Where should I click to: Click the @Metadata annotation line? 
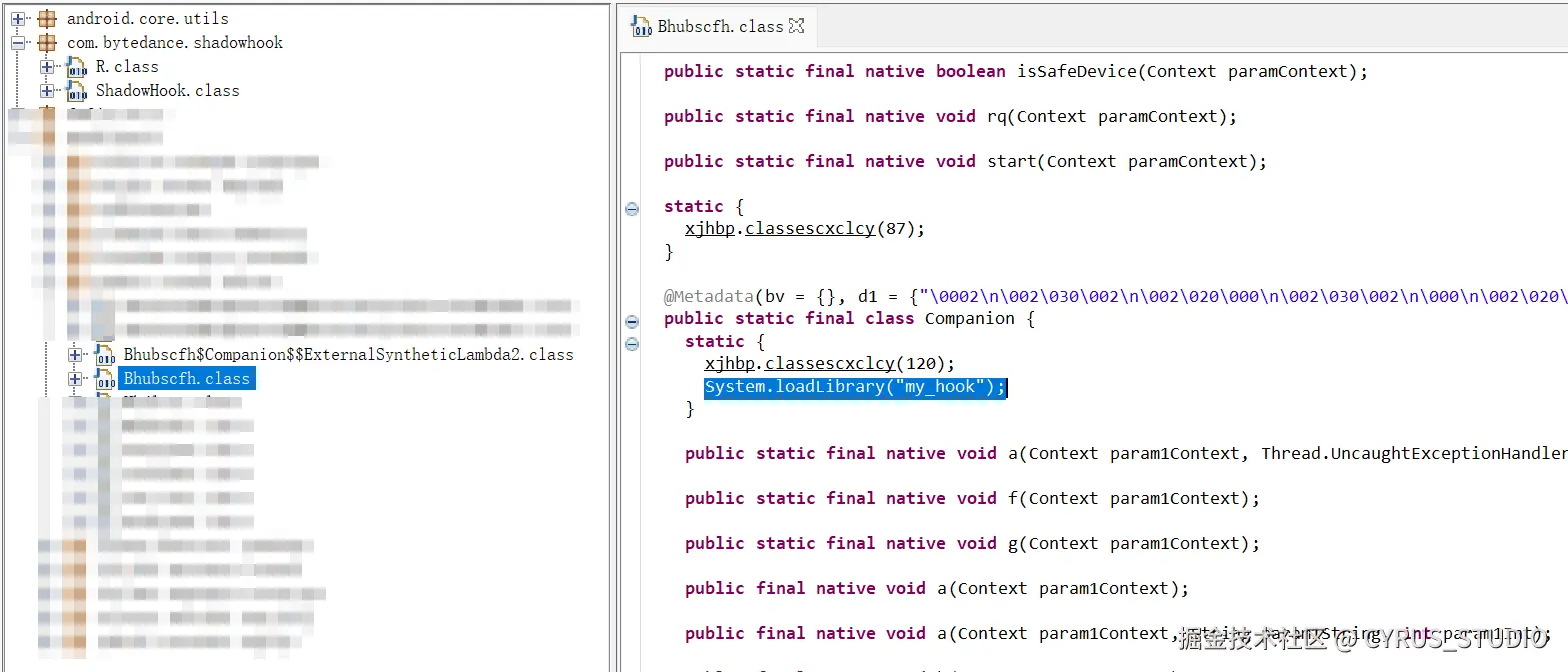(1115, 296)
